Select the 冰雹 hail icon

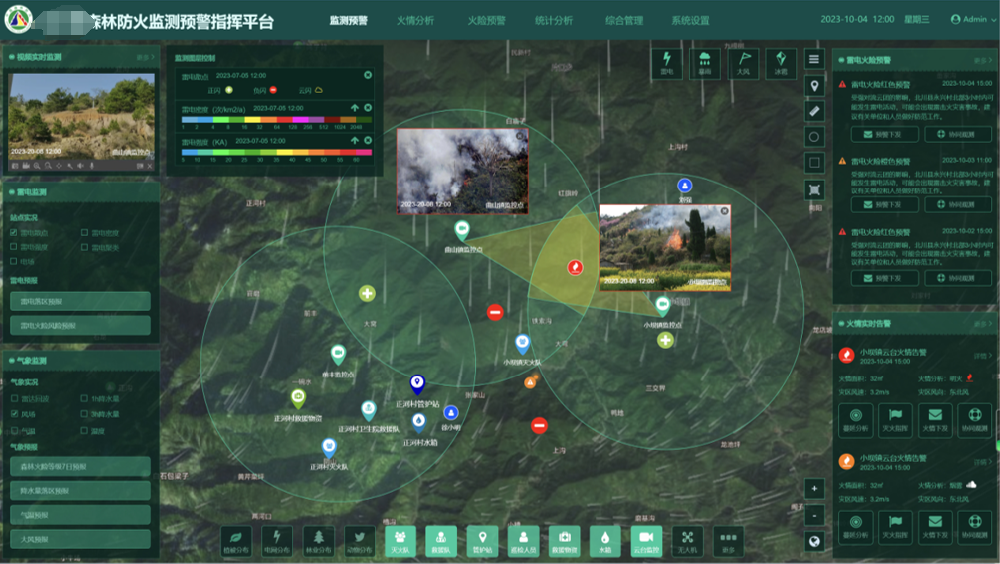pos(781,62)
